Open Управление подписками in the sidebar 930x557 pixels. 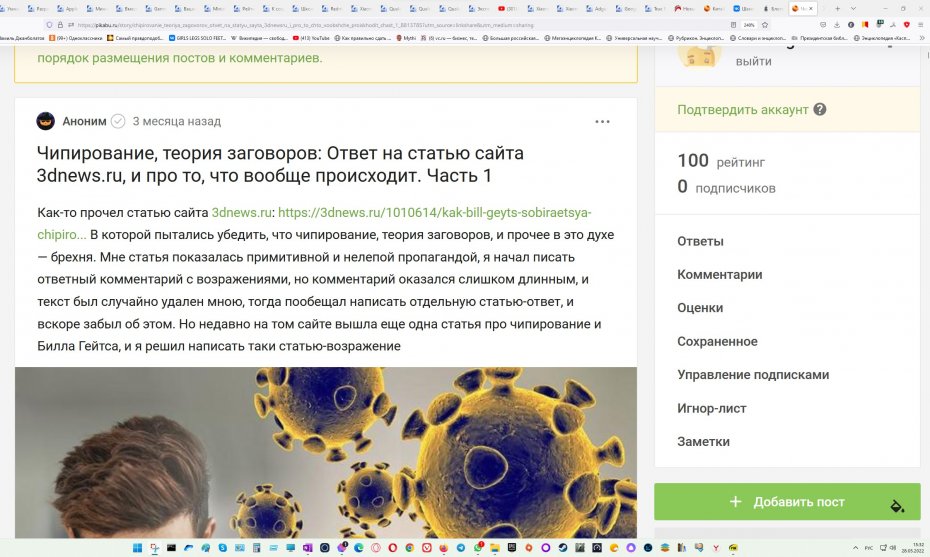click(752, 375)
